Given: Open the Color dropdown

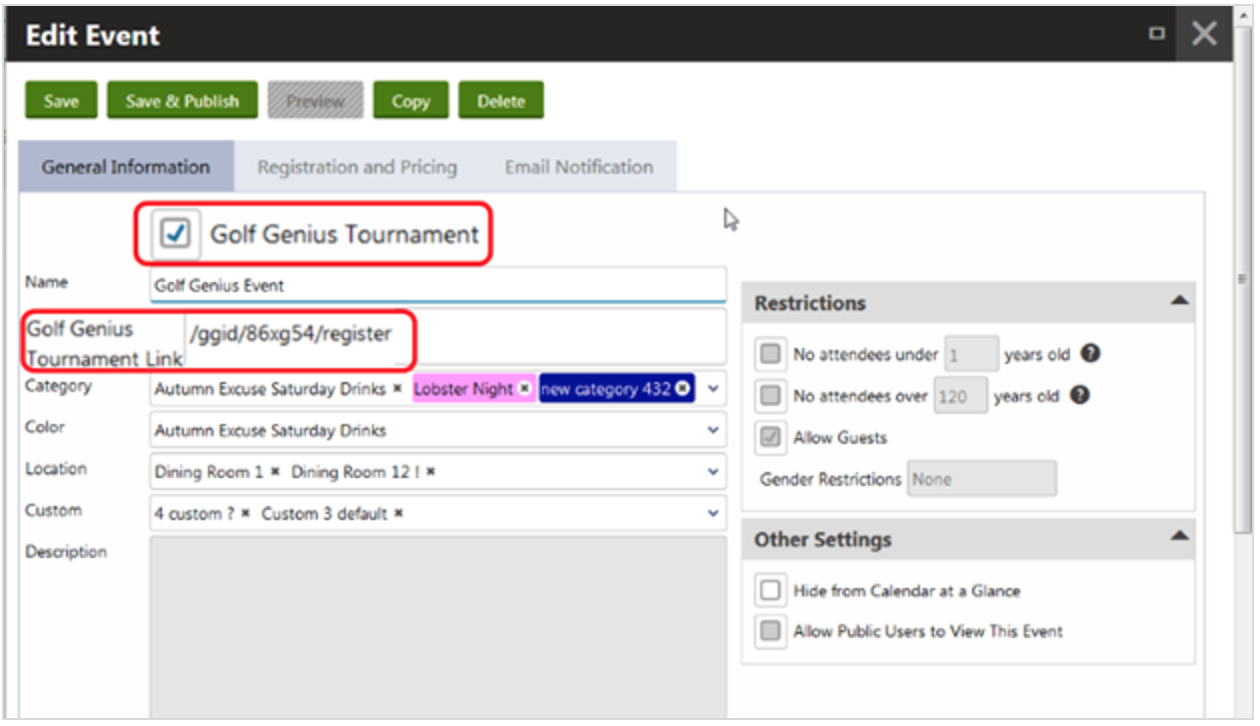Looking at the screenshot, I should [713, 431].
